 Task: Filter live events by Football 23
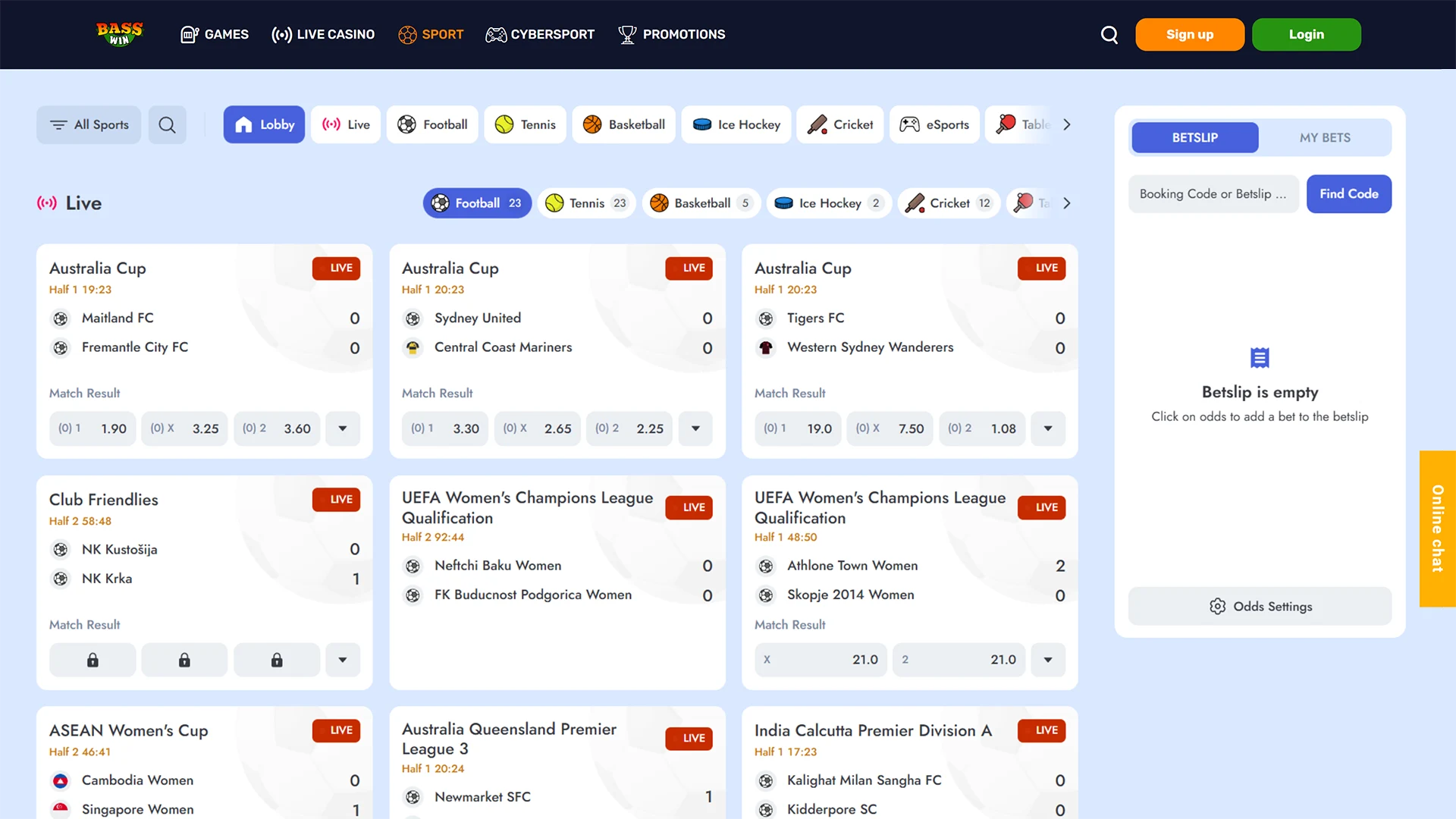coord(477,203)
